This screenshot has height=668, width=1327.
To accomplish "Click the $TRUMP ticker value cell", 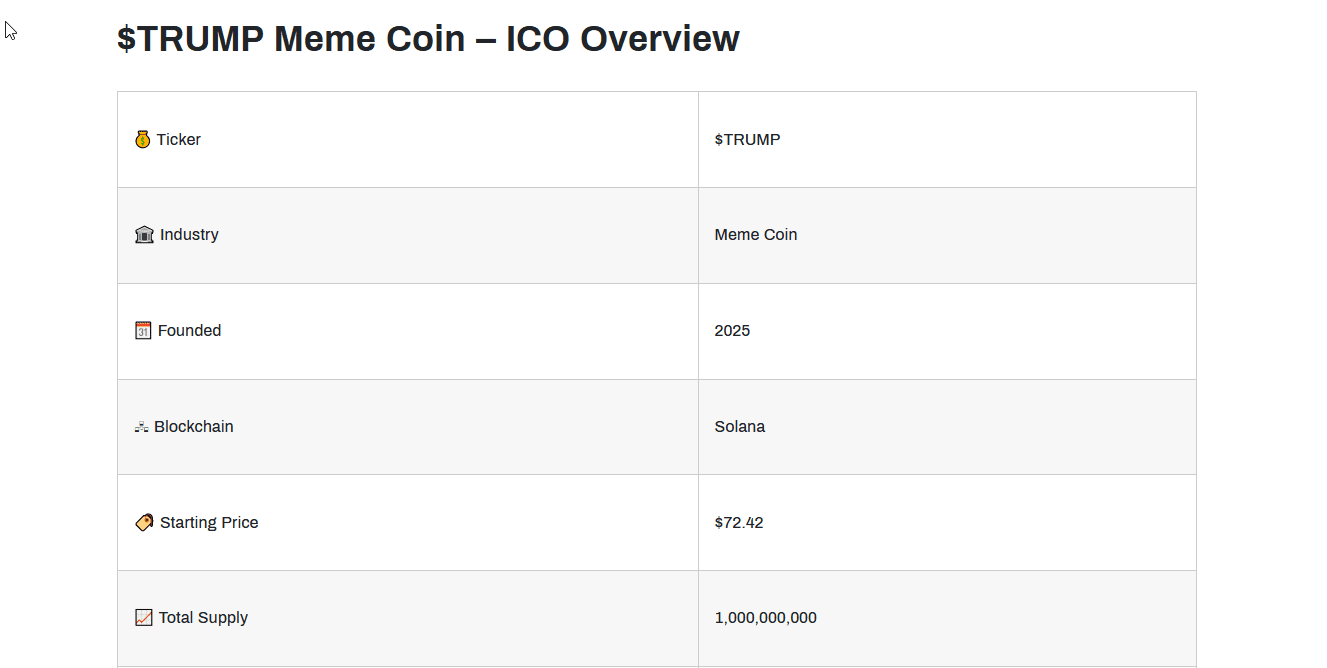I will (x=747, y=140).
